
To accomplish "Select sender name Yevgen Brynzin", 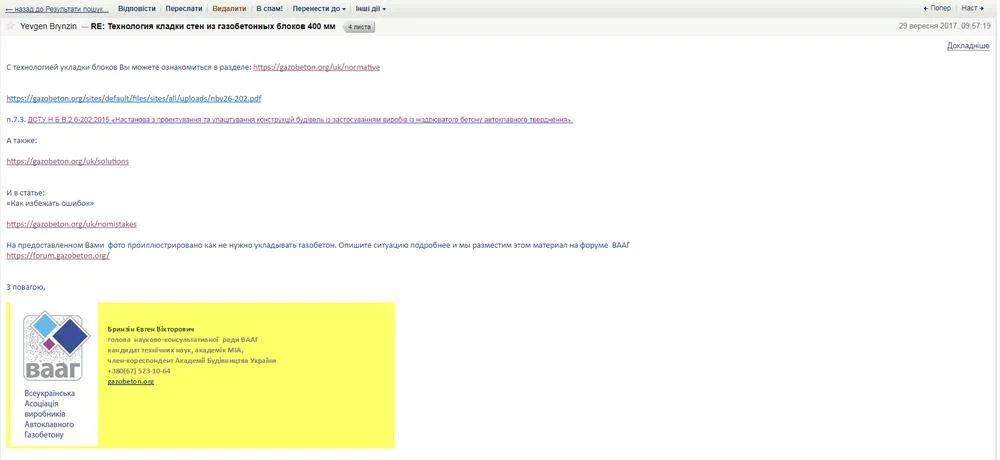I will click(49, 26).
